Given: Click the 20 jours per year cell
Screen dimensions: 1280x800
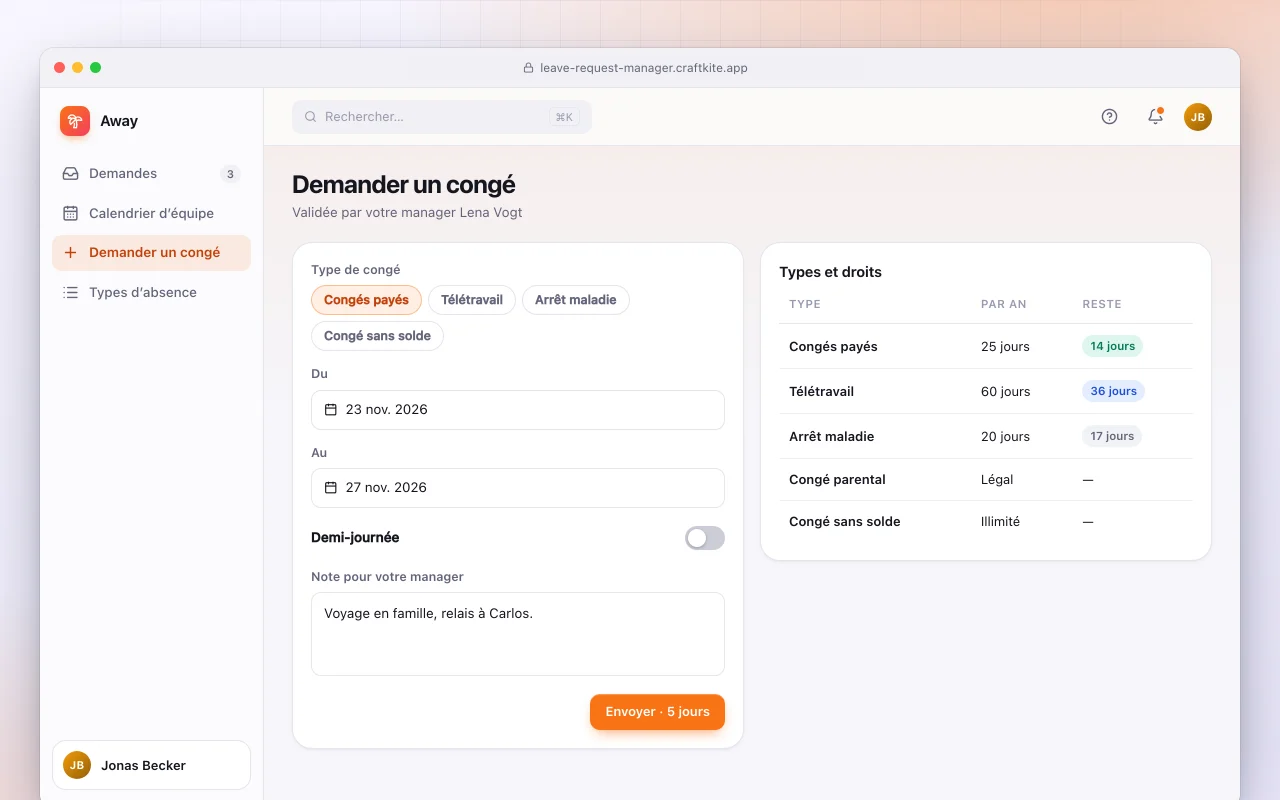Looking at the screenshot, I should [x=1005, y=437].
